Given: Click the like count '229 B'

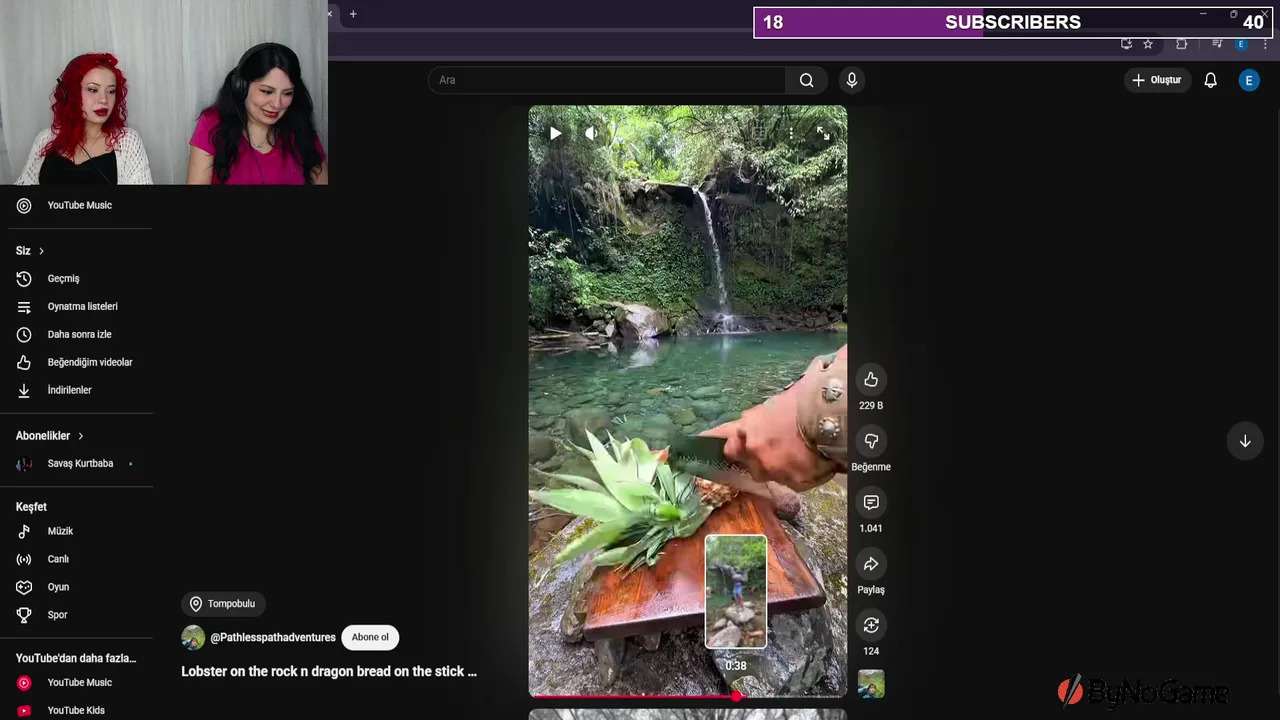Looking at the screenshot, I should click(871, 405).
